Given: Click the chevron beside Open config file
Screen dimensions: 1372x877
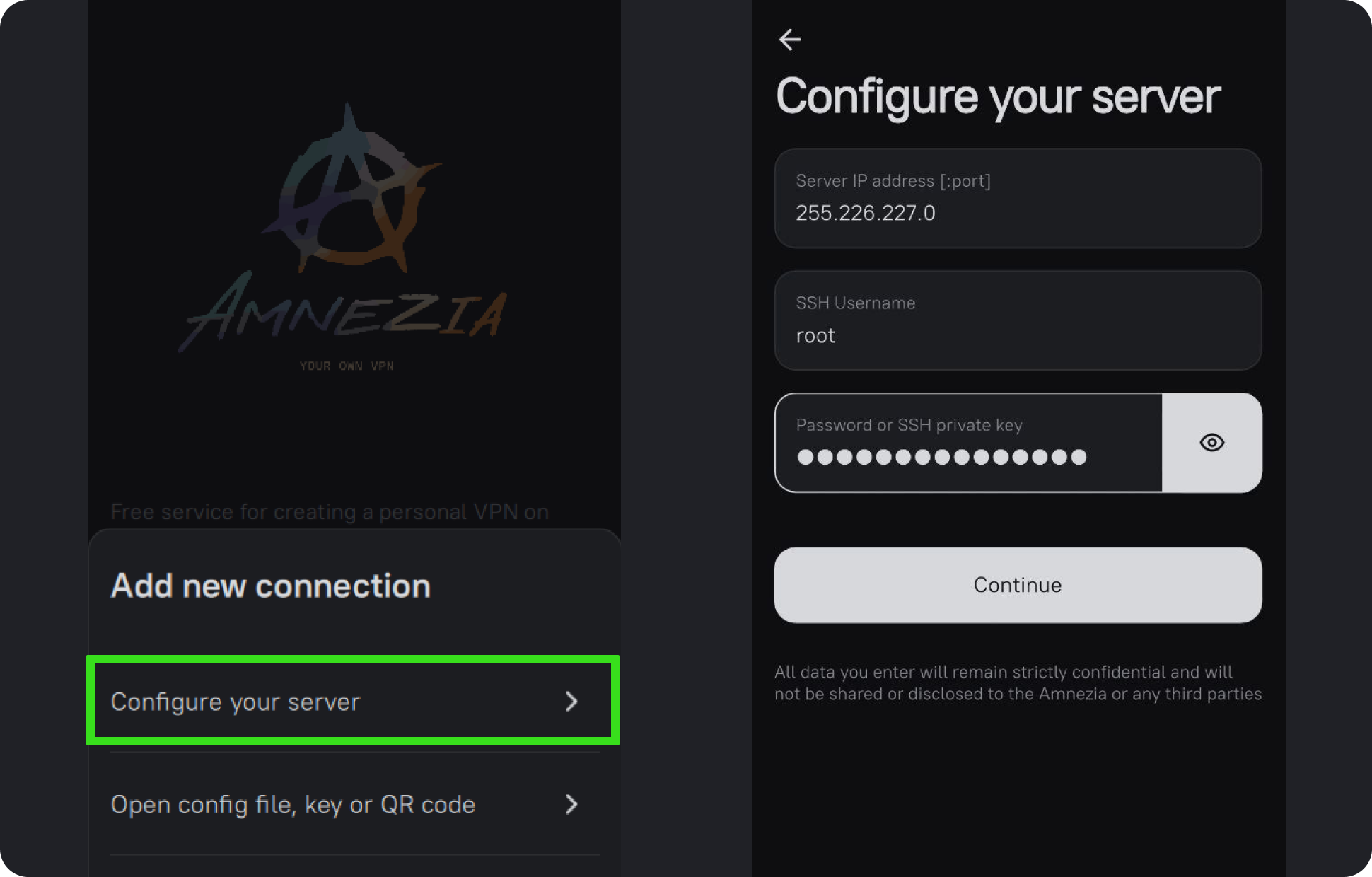Looking at the screenshot, I should click(571, 804).
